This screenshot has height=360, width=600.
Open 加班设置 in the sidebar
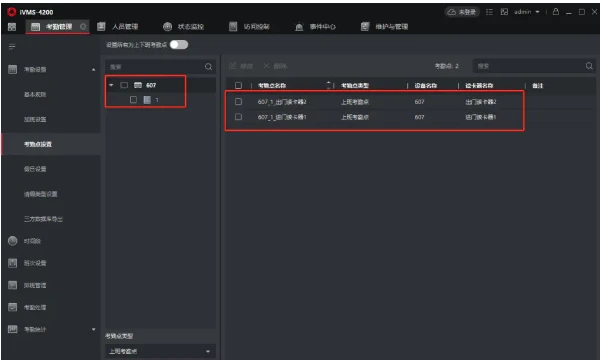35,119
